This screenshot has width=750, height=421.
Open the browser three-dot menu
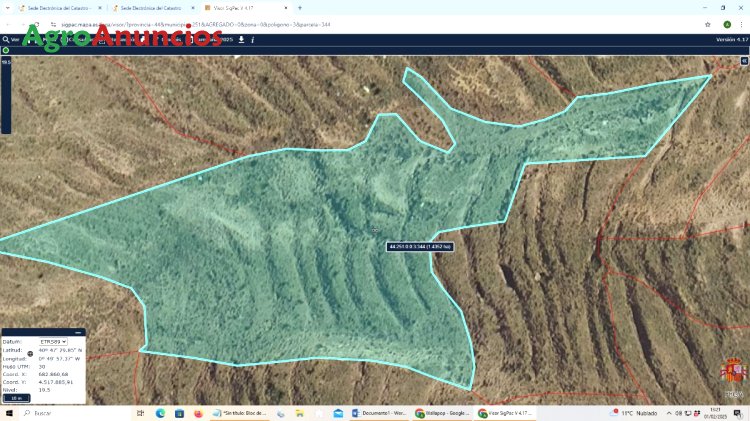tap(741, 24)
